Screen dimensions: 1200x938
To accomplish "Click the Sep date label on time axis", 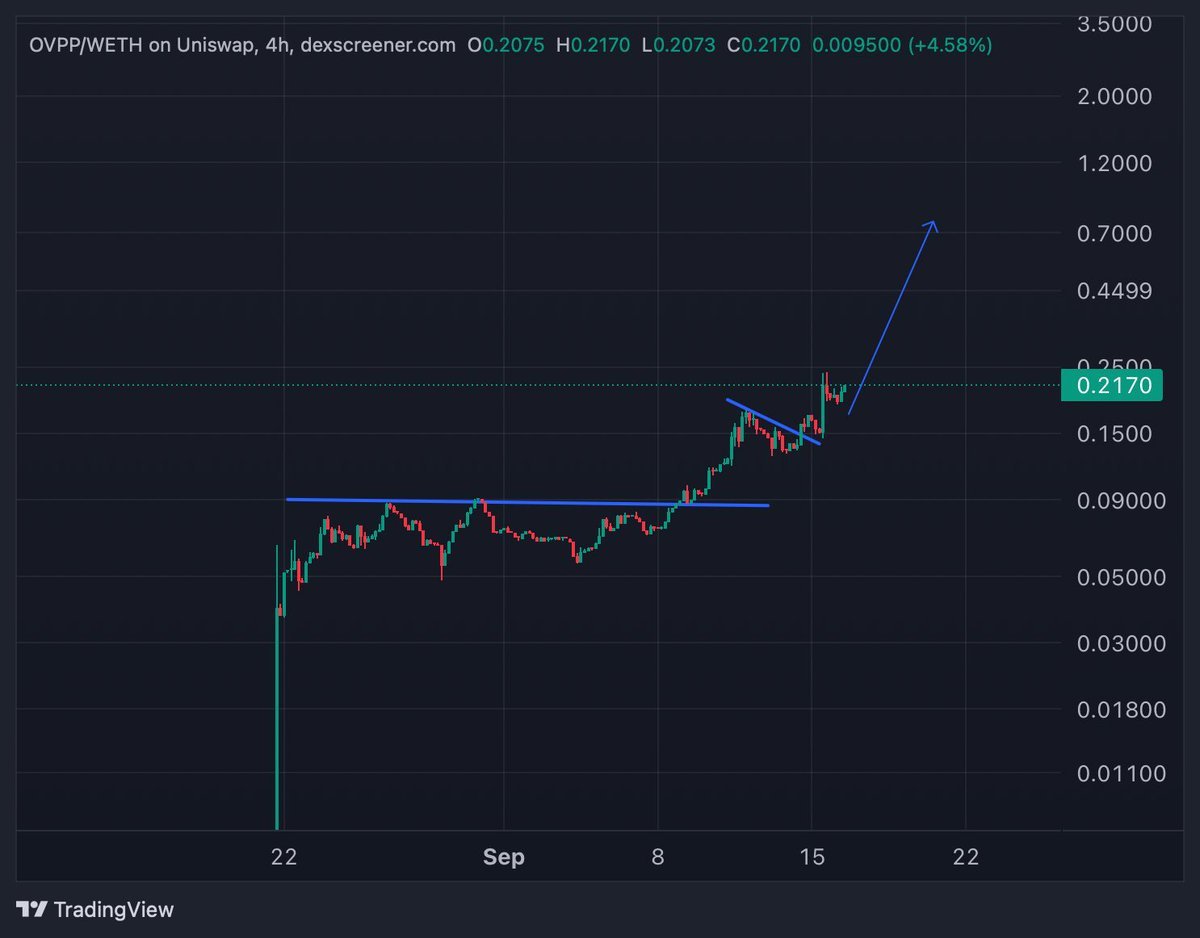I will [x=503, y=857].
